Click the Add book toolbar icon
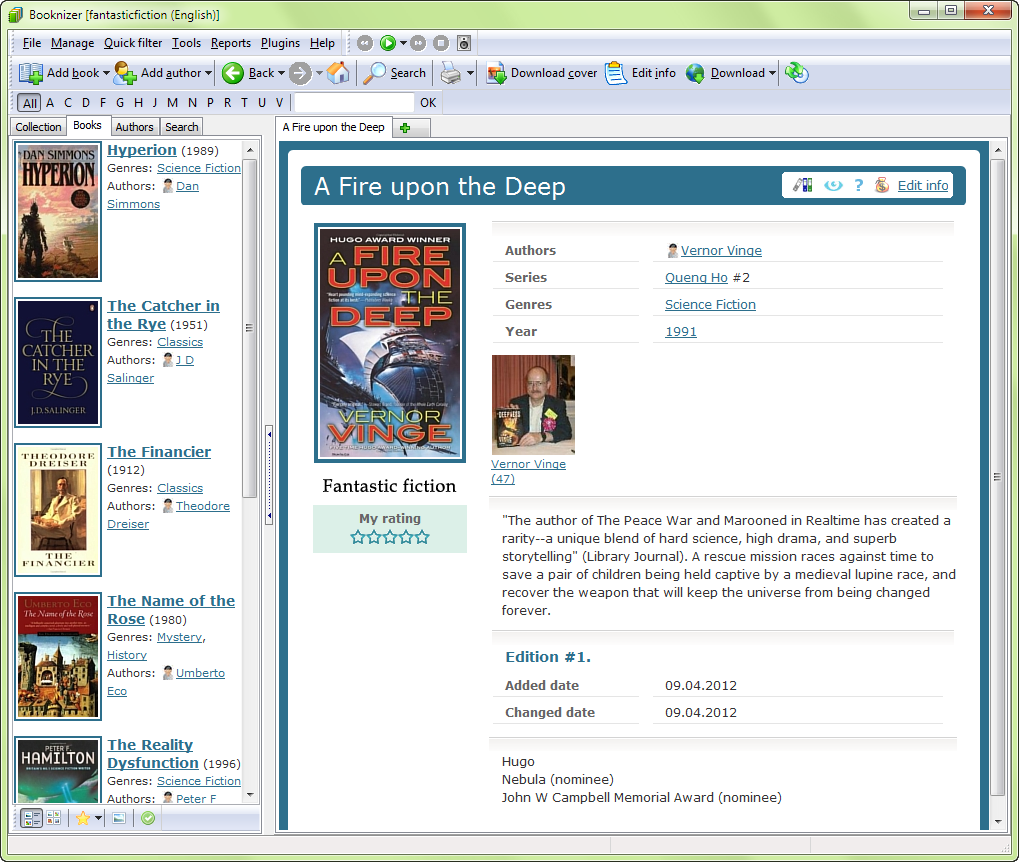 [31, 73]
